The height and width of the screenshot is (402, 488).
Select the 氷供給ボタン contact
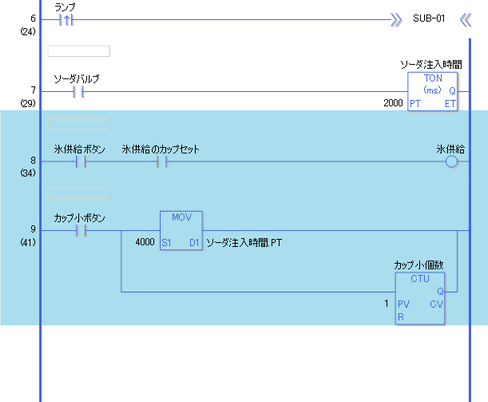point(81,162)
